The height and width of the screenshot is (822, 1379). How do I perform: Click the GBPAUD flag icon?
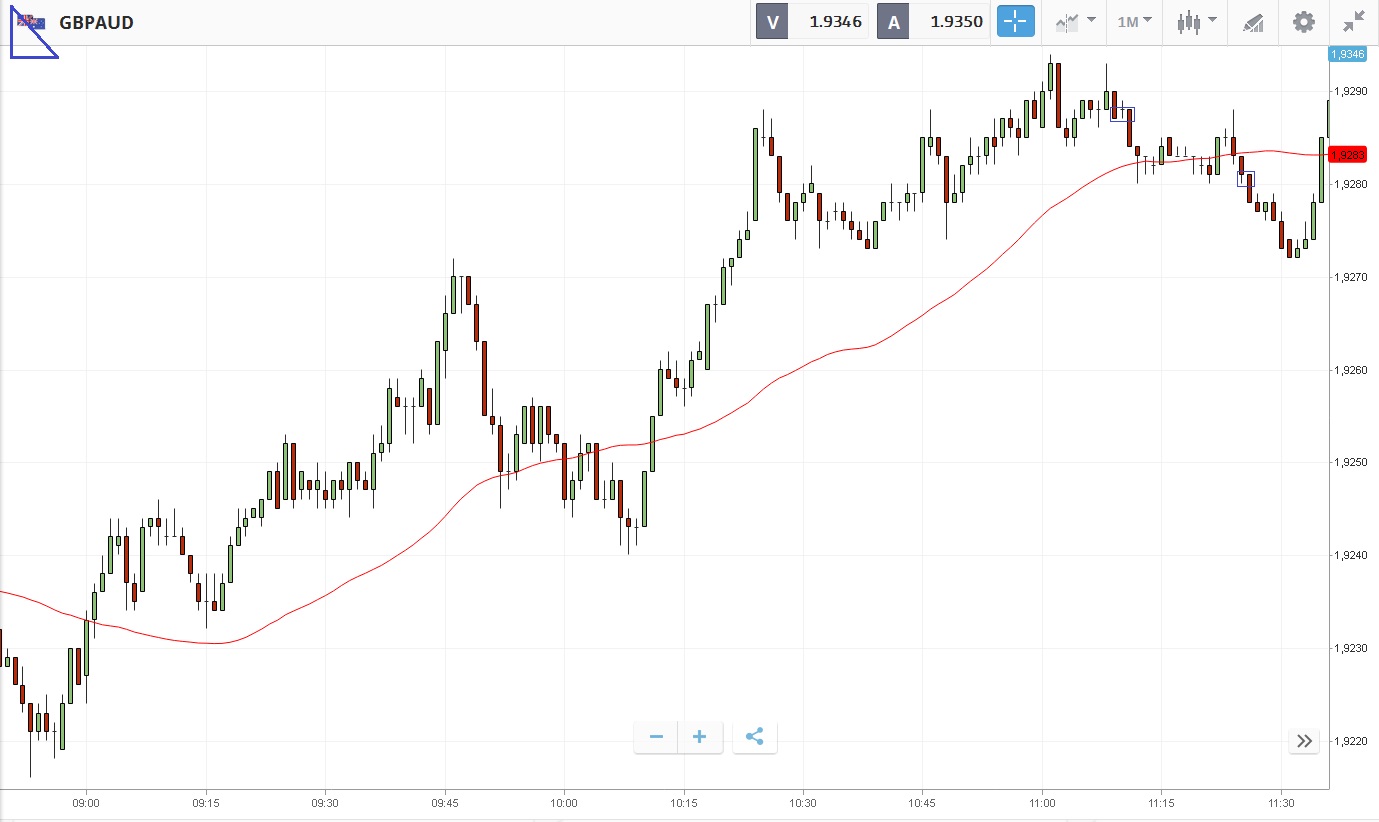[x=30, y=21]
